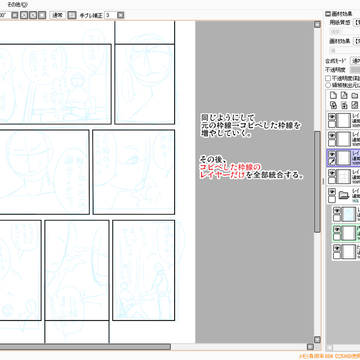The height and width of the screenshot is (360, 360).
Task: Click the transfer-down layer icon
Action: pos(333,105)
